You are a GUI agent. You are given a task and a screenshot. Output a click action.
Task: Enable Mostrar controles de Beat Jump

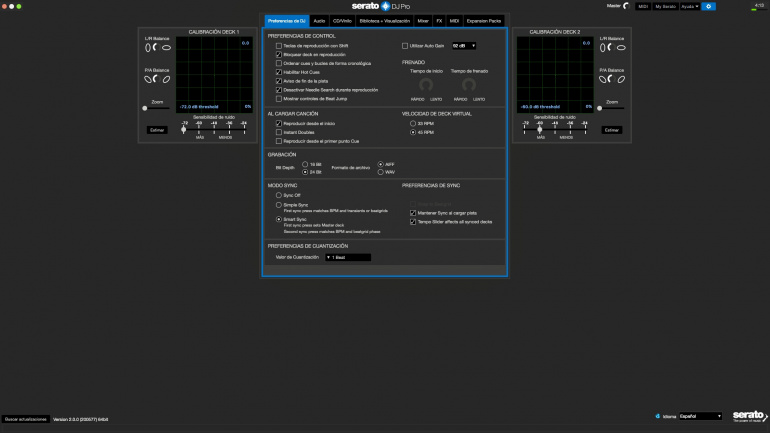pyautogui.click(x=278, y=99)
